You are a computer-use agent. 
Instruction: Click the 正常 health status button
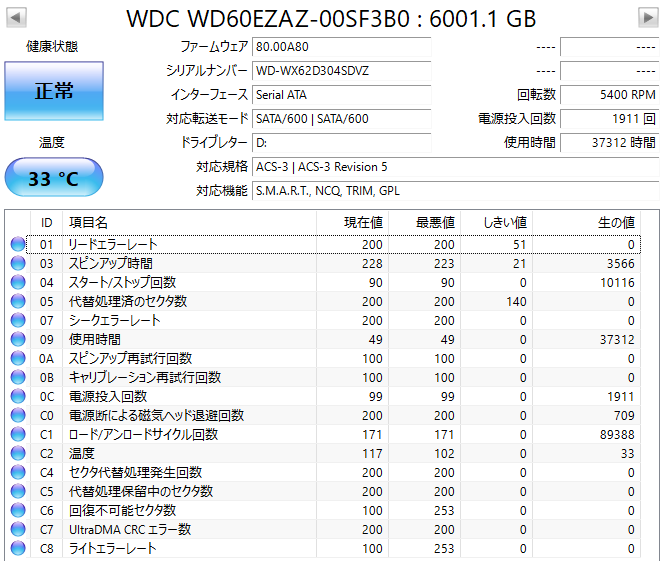point(54,91)
